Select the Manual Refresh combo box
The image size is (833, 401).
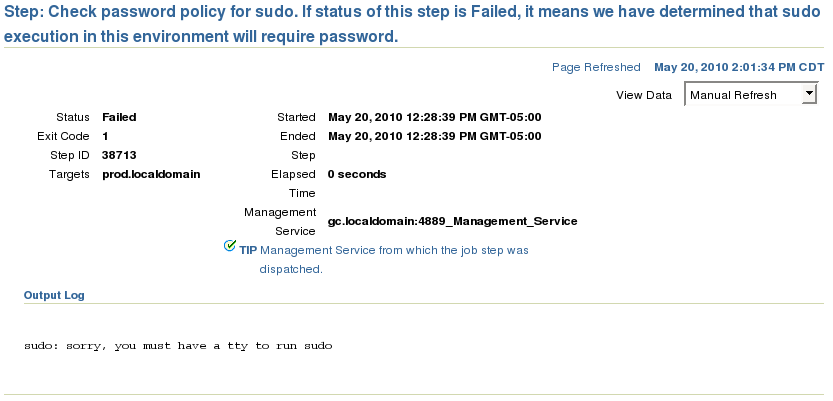tap(751, 95)
